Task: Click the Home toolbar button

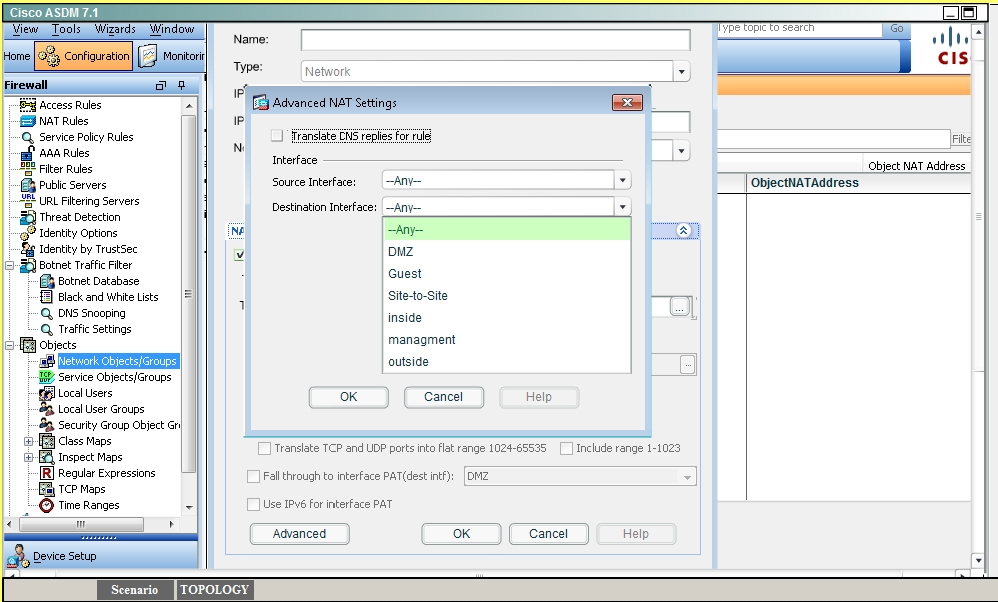Action: coord(17,56)
